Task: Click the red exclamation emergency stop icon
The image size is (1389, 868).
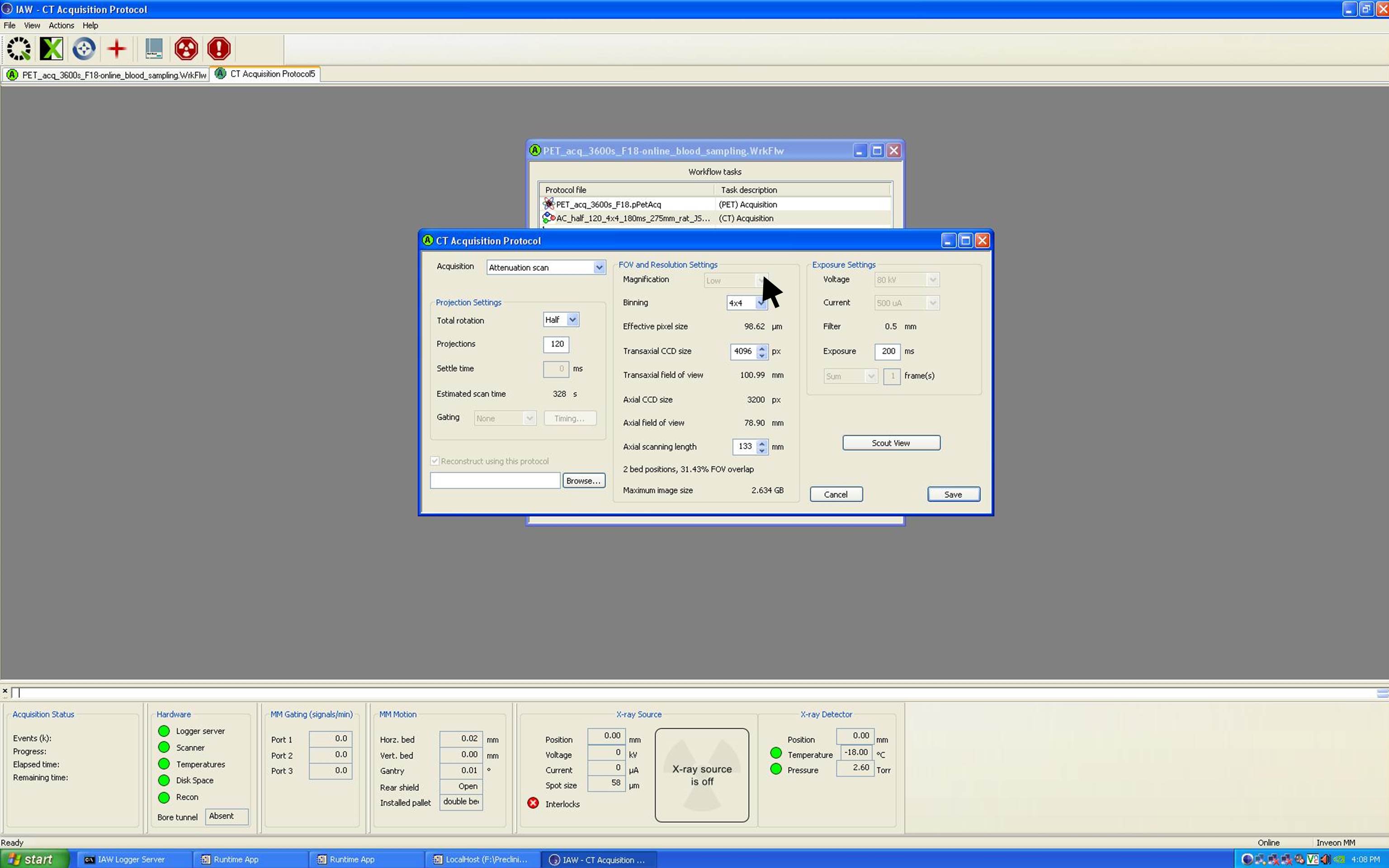Action: click(219, 49)
